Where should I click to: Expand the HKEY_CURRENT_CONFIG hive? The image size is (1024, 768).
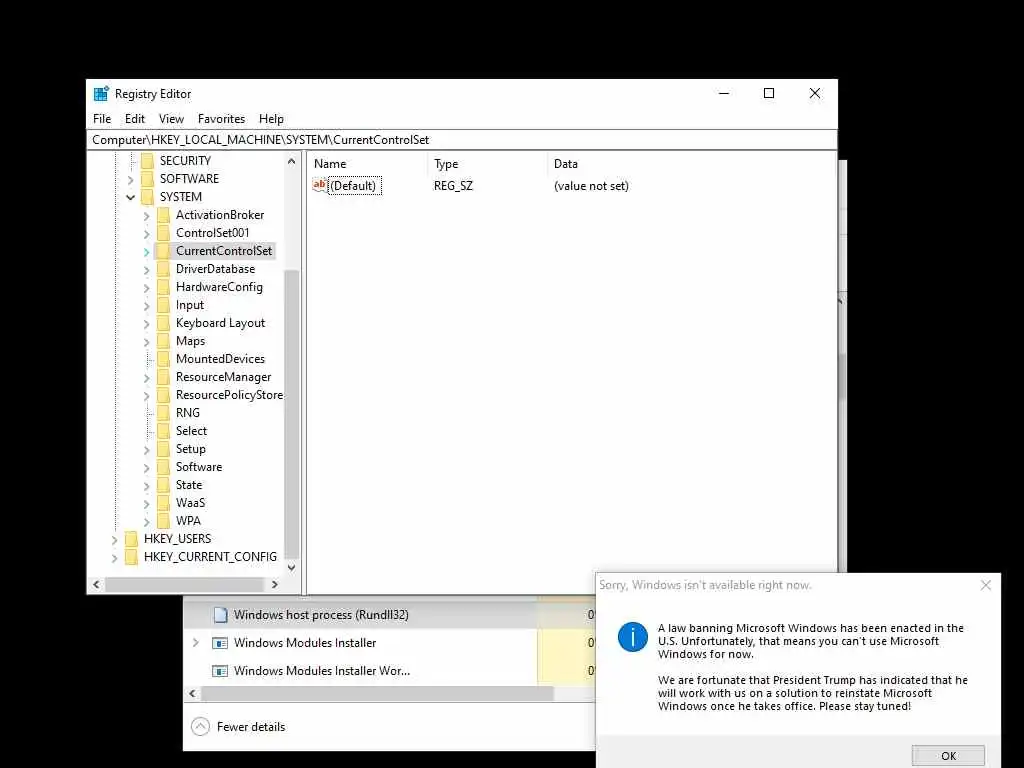tap(114, 558)
